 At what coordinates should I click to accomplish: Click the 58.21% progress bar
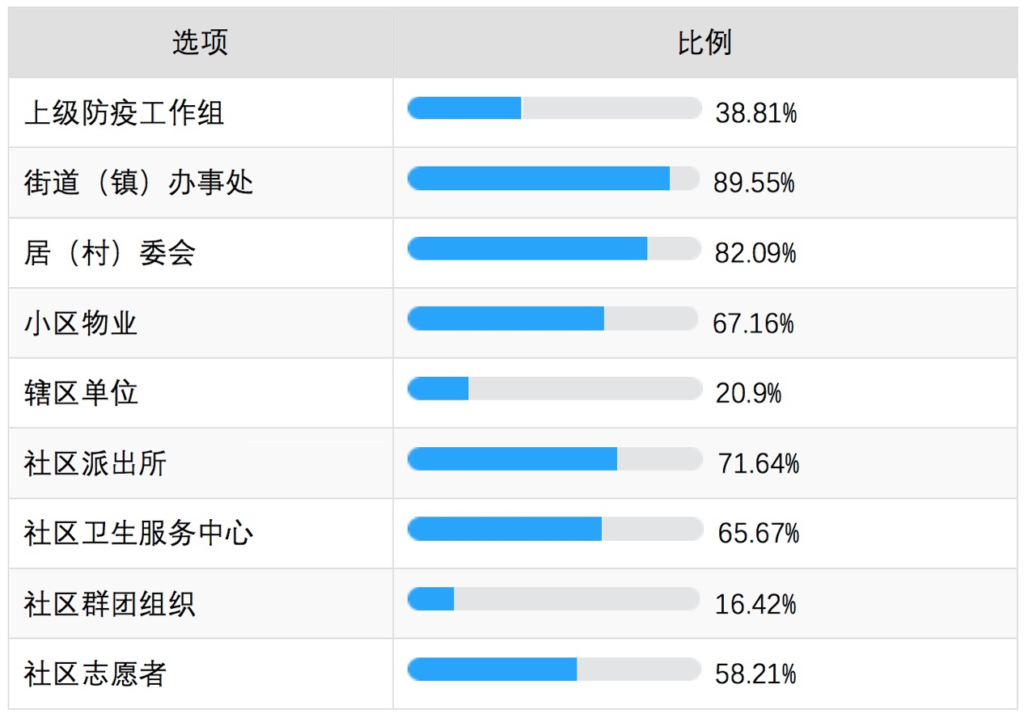pos(554,669)
